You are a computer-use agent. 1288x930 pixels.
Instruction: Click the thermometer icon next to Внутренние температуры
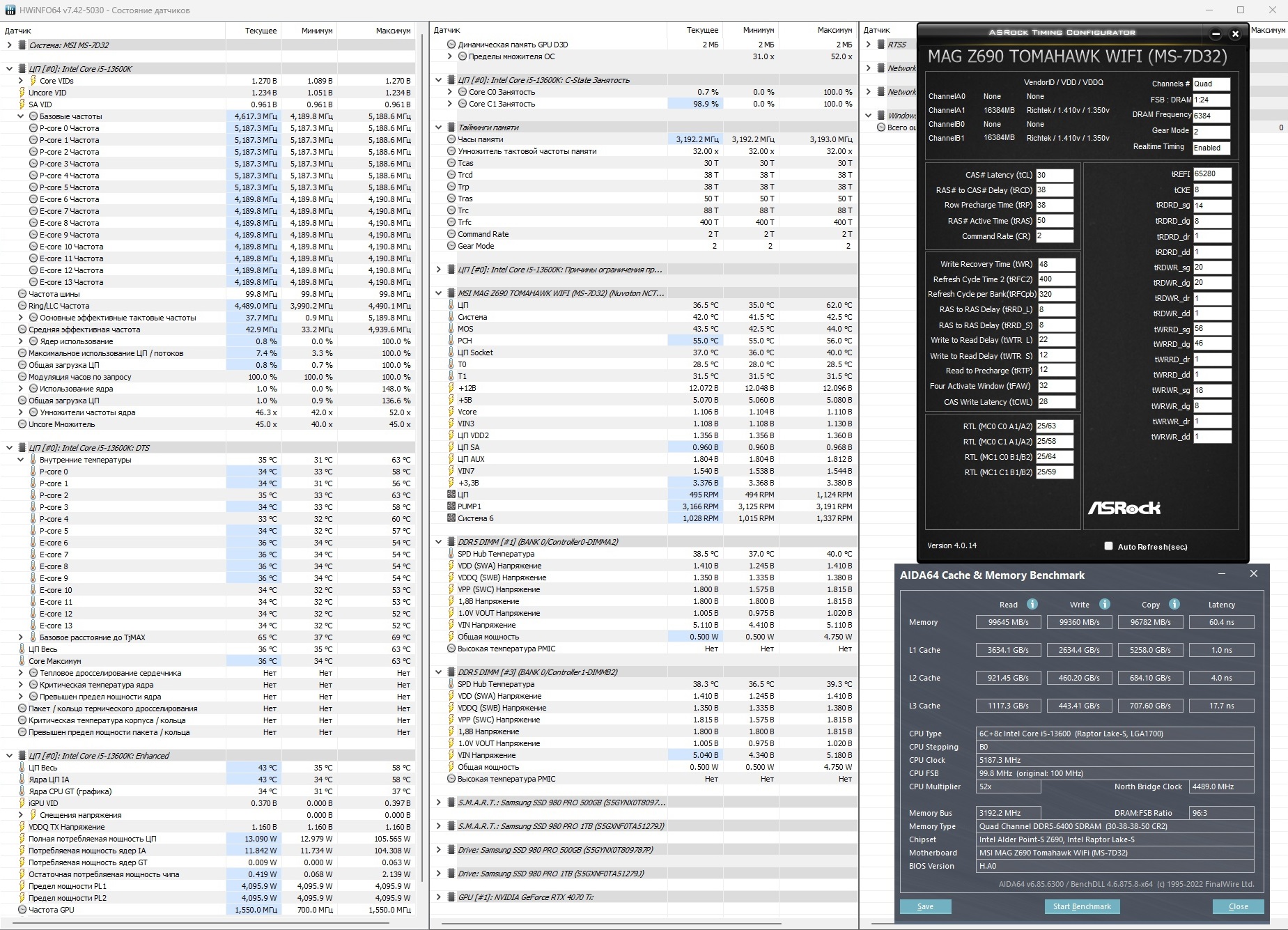click(33, 460)
